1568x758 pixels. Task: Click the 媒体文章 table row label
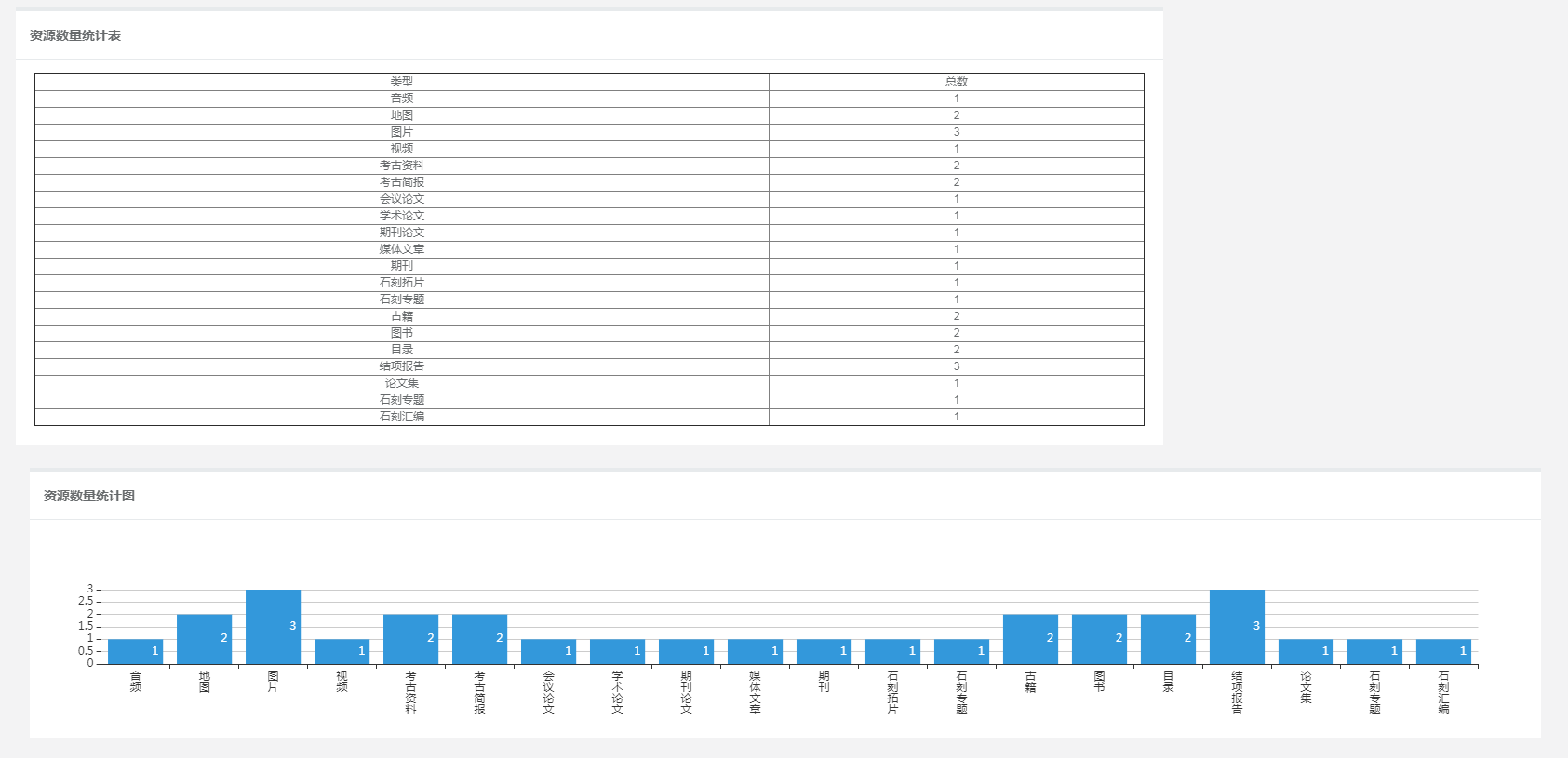(402, 249)
